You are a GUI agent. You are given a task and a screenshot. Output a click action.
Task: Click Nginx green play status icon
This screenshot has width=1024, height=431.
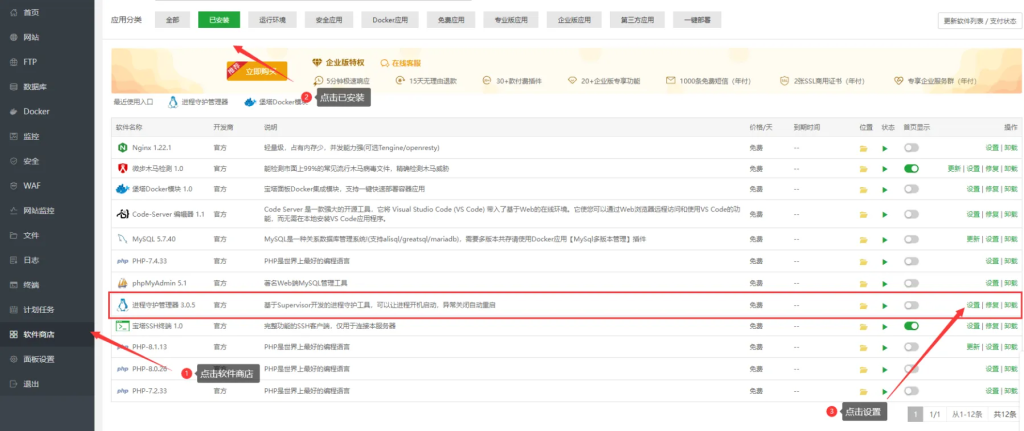click(885, 148)
